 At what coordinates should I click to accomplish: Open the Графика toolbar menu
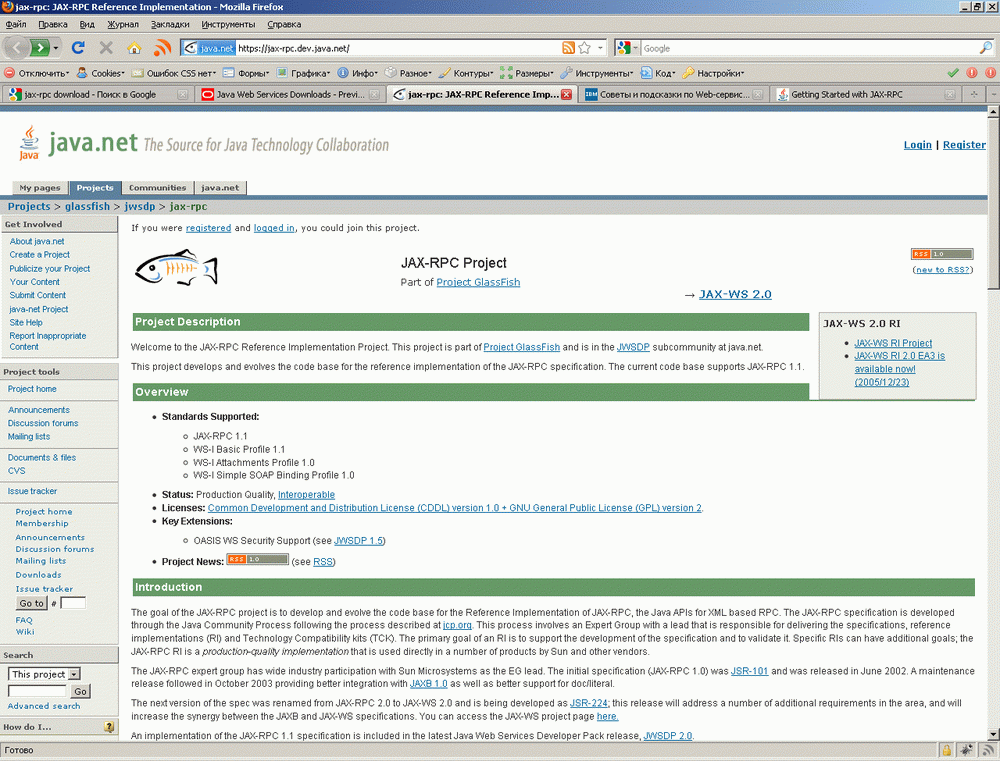tap(304, 73)
